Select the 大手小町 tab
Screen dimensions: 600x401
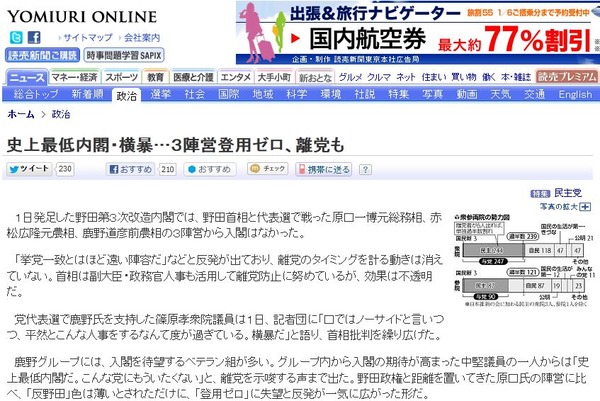point(274,77)
